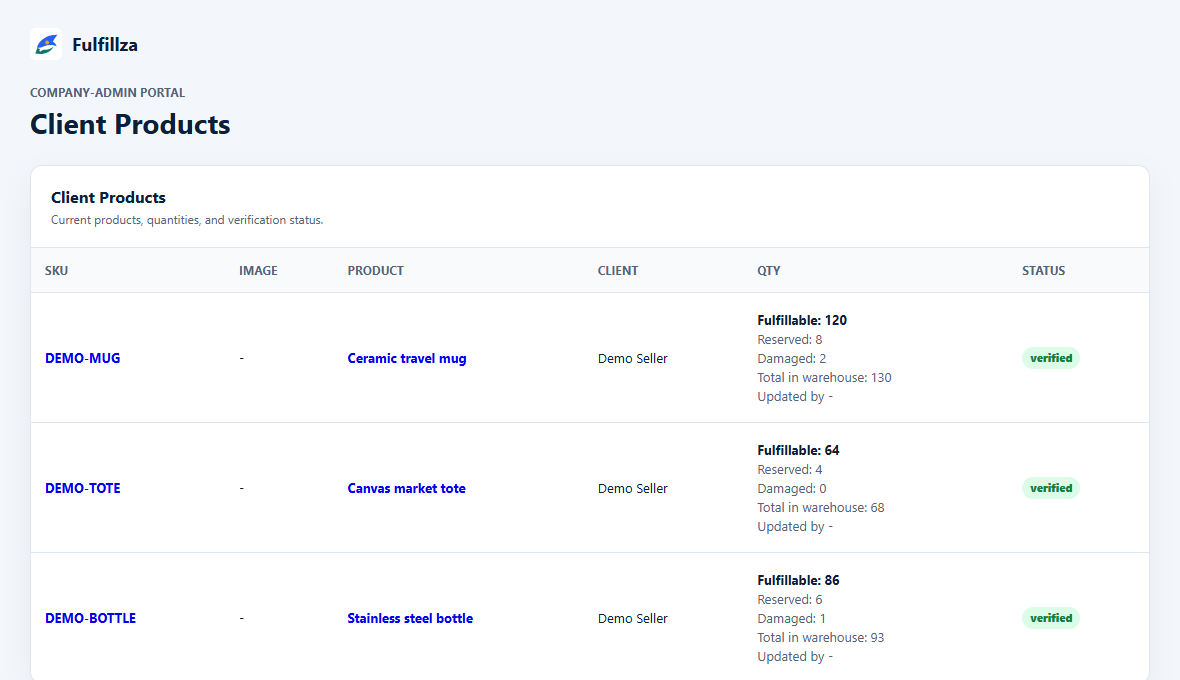Click 'Updated by -' in DEMO-BOTTLE row
Viewport: 1180px width, 680px height.
point(795,657)
